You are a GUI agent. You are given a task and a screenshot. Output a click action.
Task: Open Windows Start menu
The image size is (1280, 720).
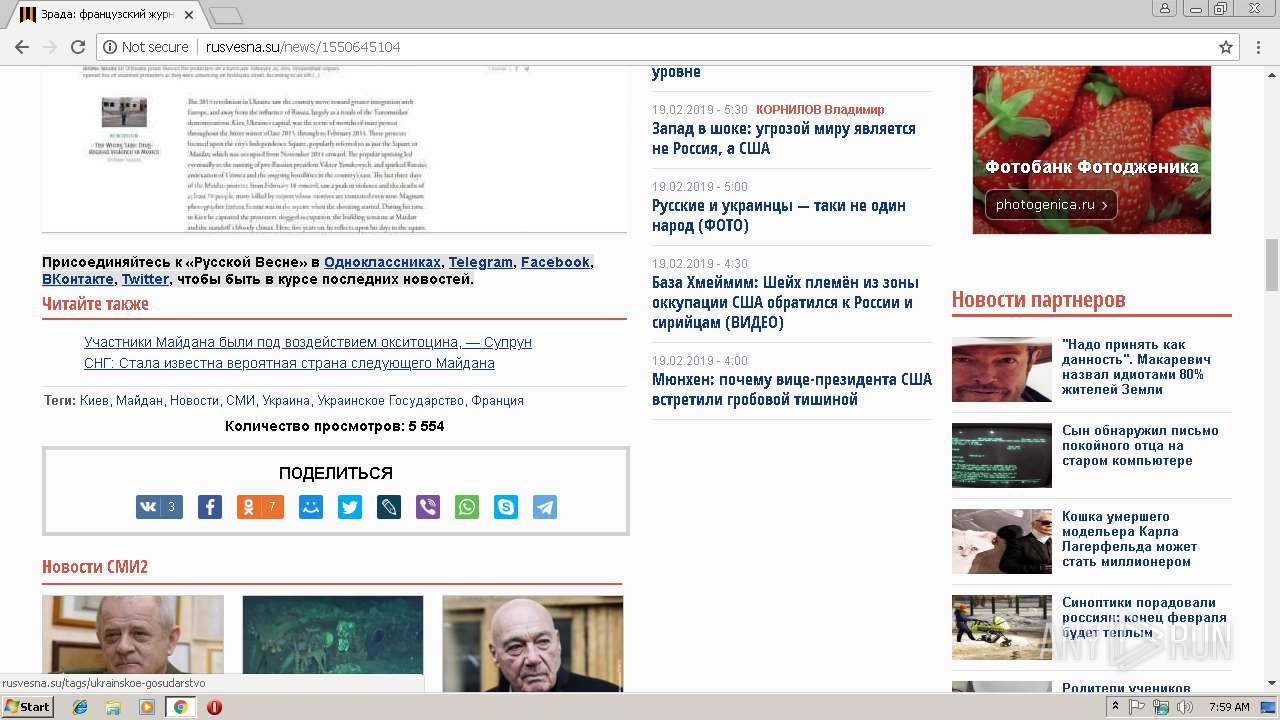coord(27,707)
